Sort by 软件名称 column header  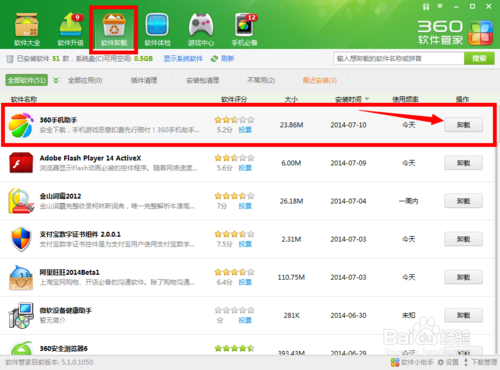coord(24,99)
